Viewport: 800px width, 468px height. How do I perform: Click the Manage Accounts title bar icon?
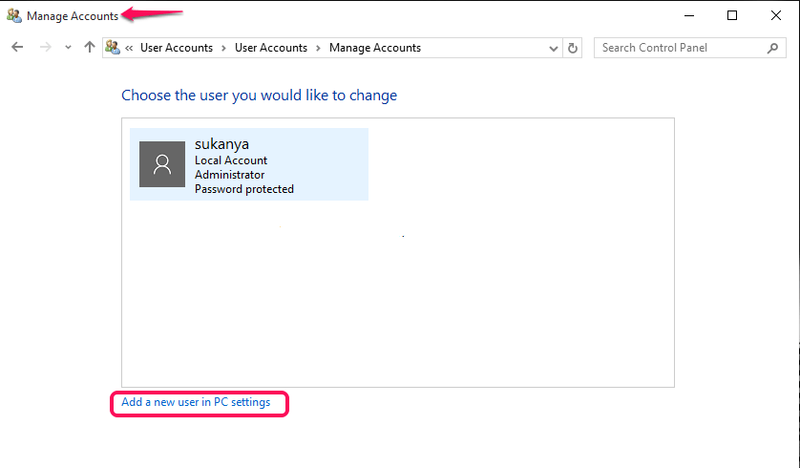coord(14,16)
